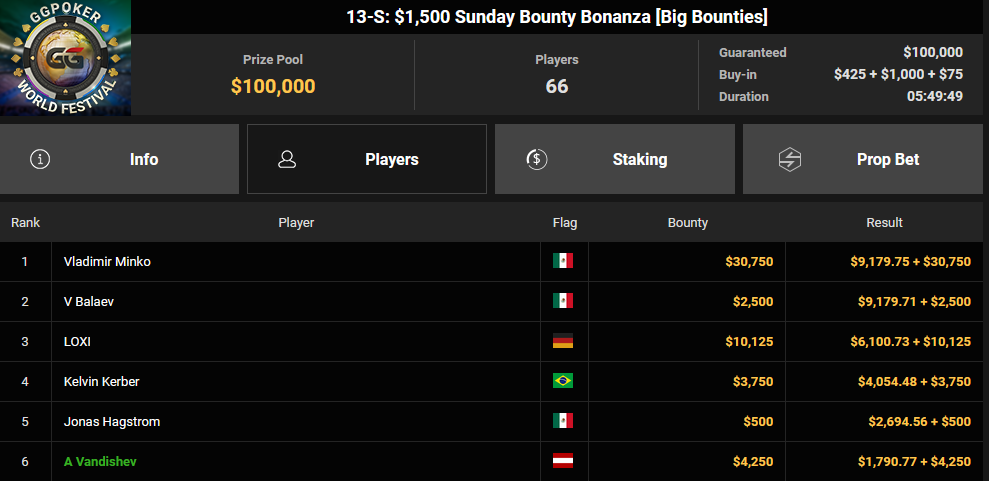Screen dimensions: 989x481
Task: Click the Players person silhouette icon
Action: 287,159
